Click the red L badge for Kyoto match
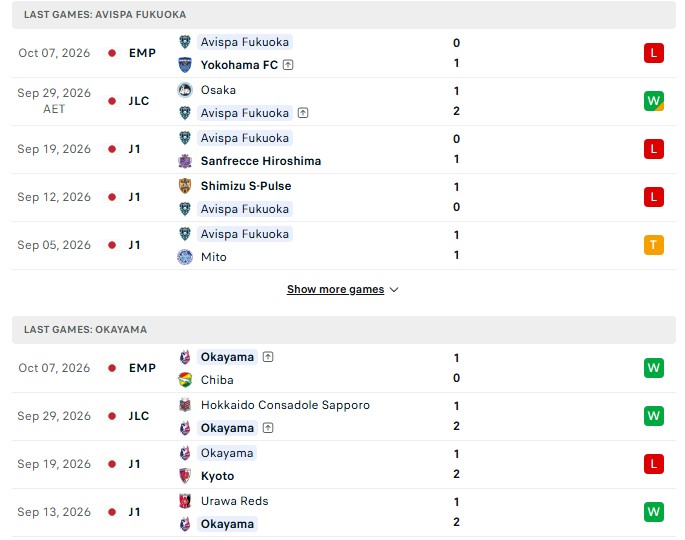Image resolution: width=685 pixels, height=540 pixels. 654,464
